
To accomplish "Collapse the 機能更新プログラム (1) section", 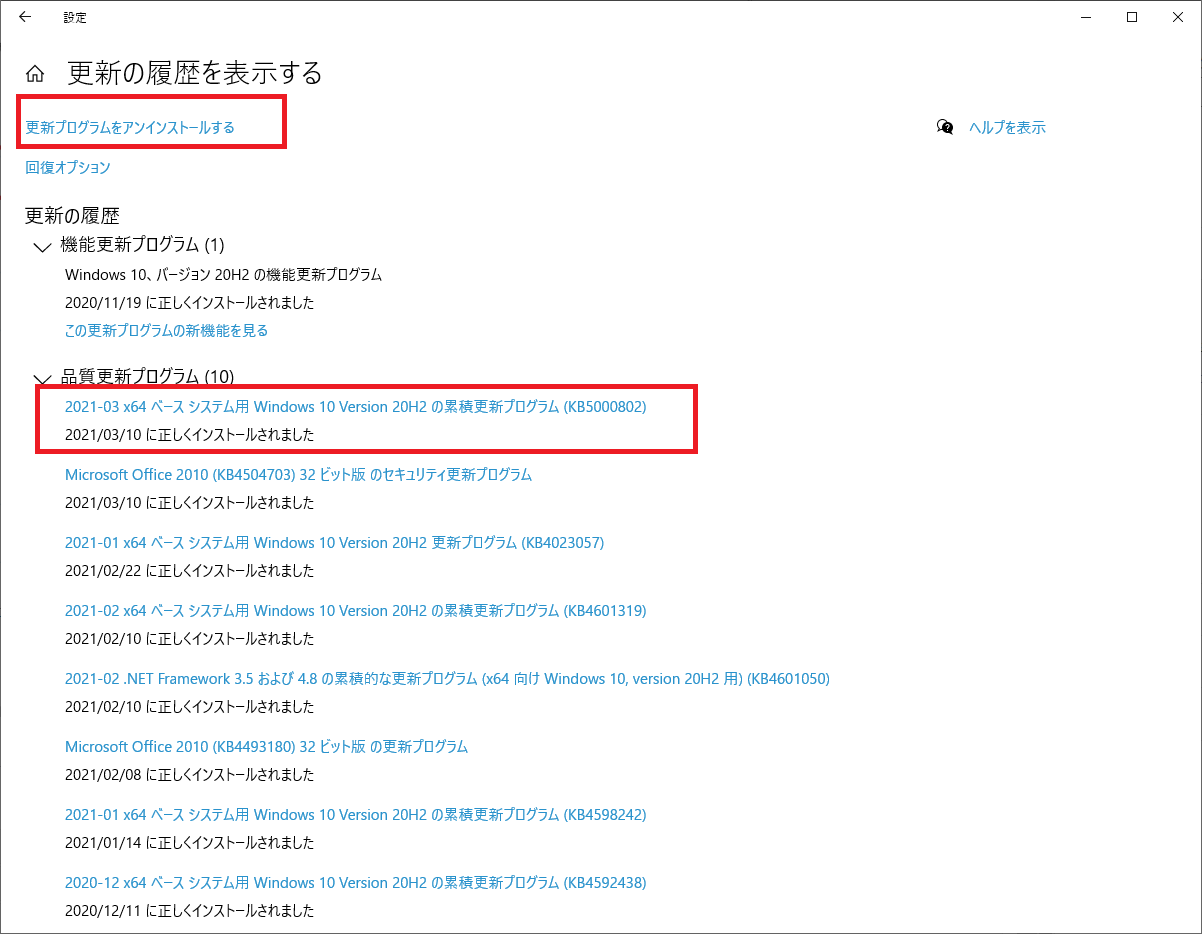I will point(42,246).
